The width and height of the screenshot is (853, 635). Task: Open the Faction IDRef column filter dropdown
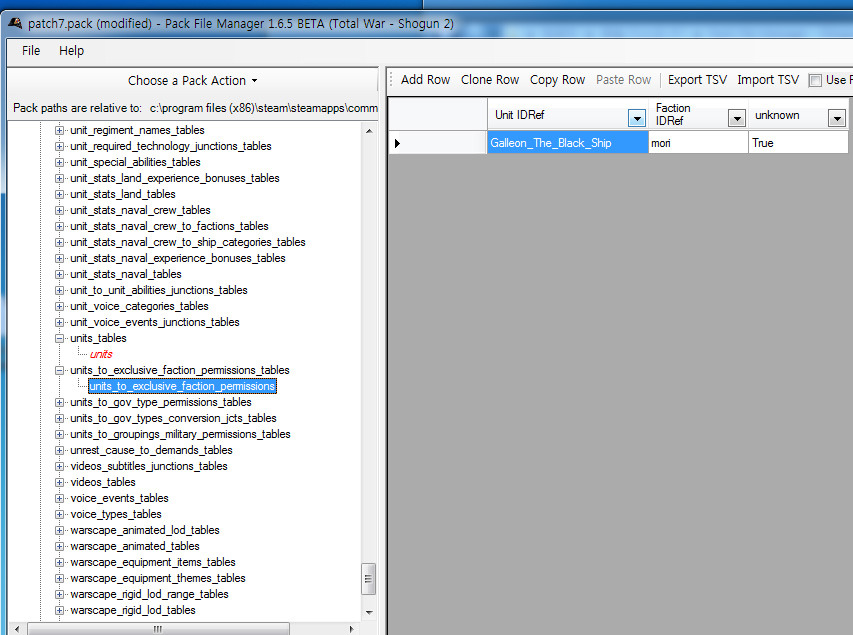click(x=736, y=119)
